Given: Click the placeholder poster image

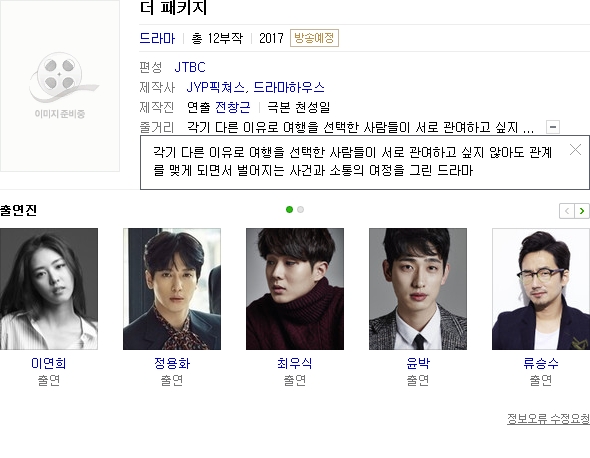Looking at the screenshot, I should pyautogui.click(x=60, y=86).
